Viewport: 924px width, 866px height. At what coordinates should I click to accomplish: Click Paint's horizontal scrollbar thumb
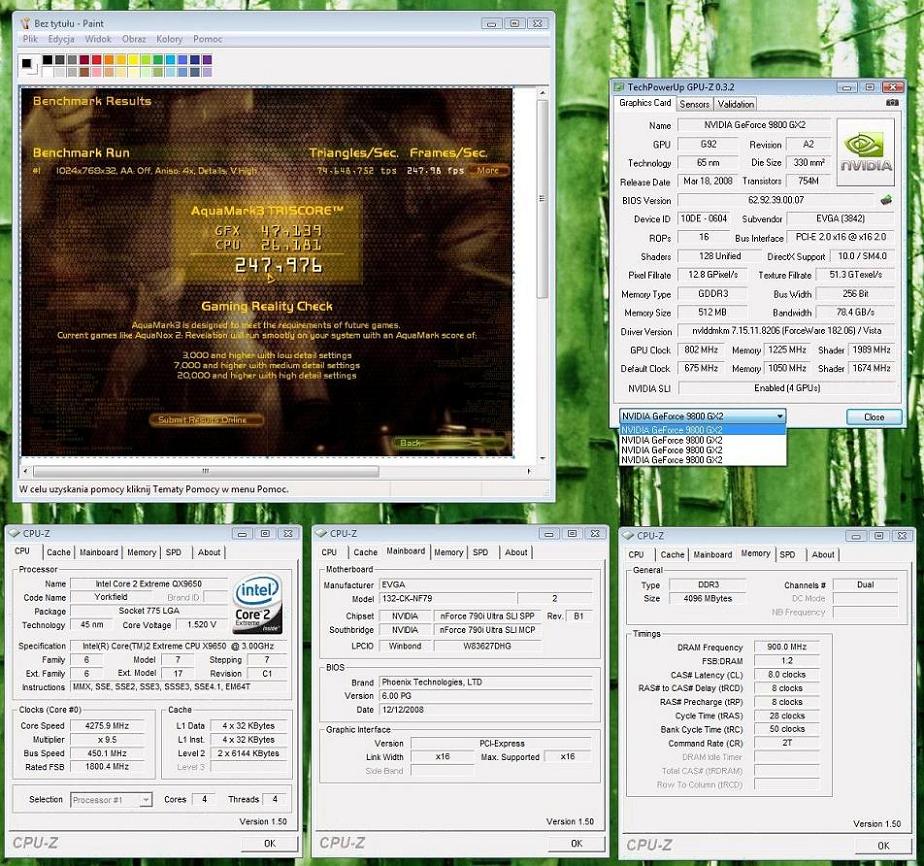tap(206, 471)
